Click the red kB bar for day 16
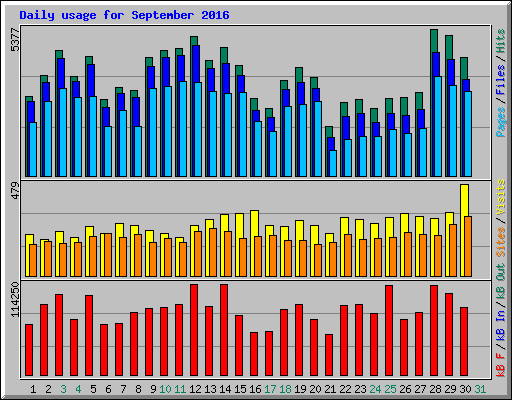This screenshot has width=512, height=400. [x=254, y=354]
